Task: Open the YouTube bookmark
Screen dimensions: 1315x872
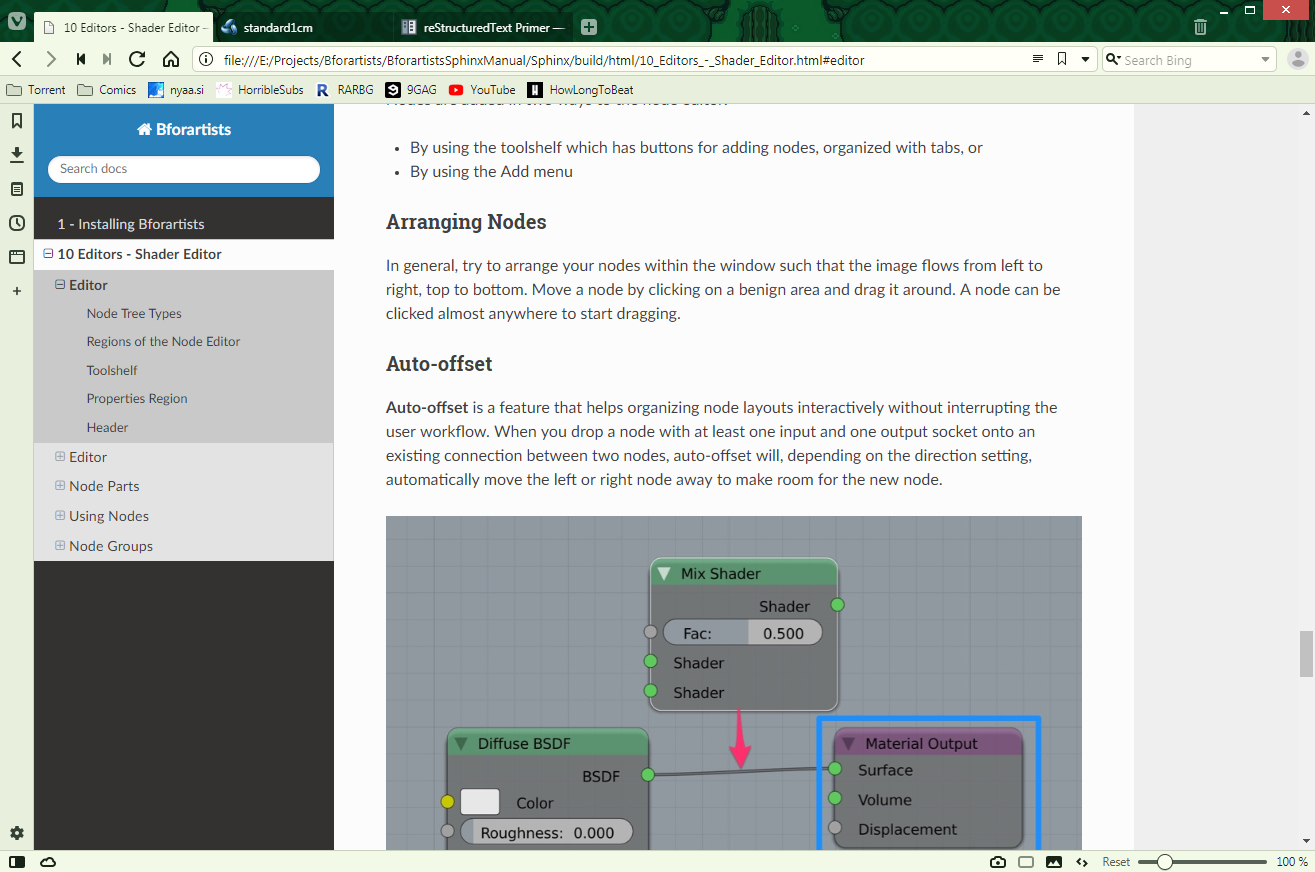Action: click(x=482, y=90)
